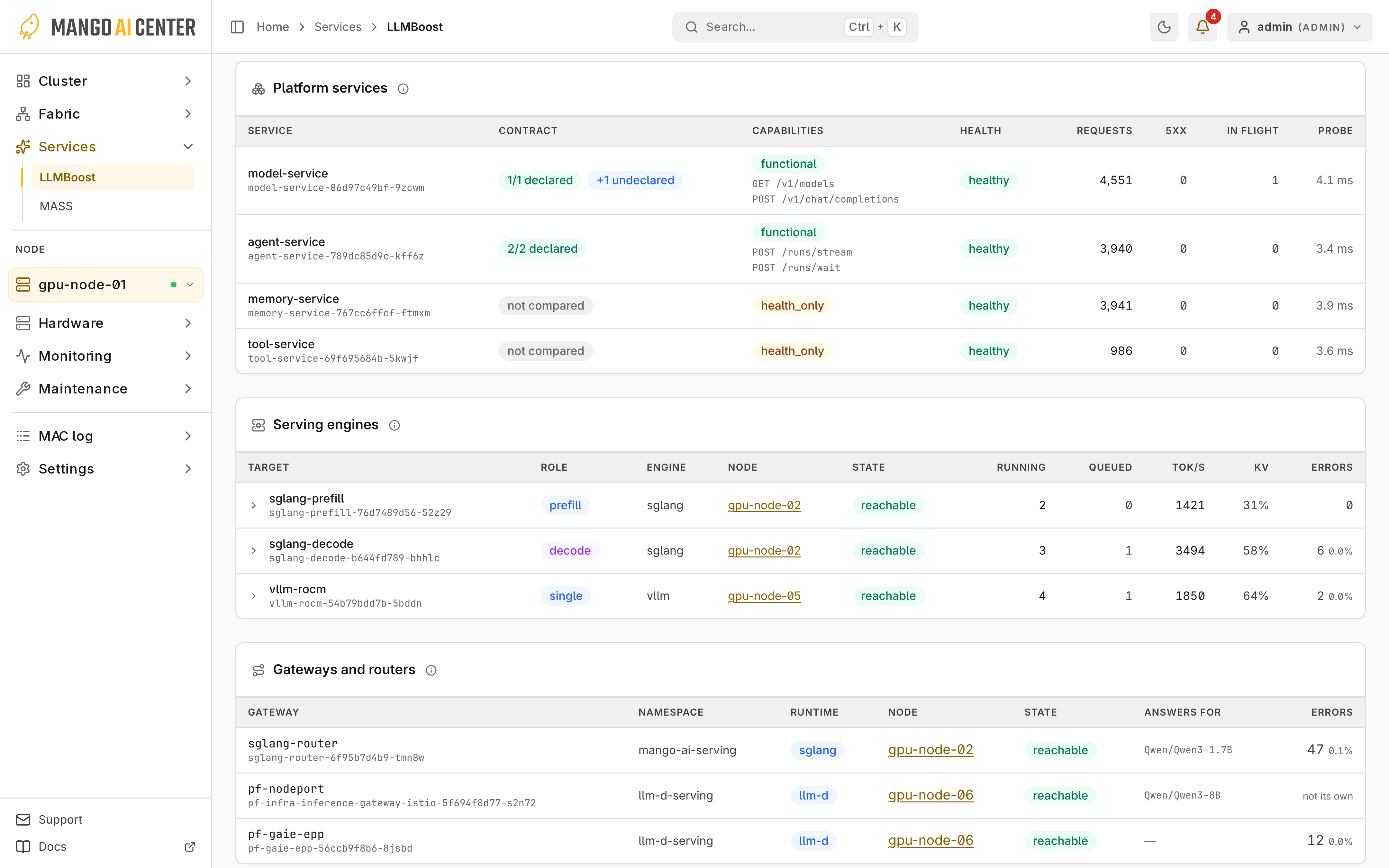Focus the Search input field

795,27
